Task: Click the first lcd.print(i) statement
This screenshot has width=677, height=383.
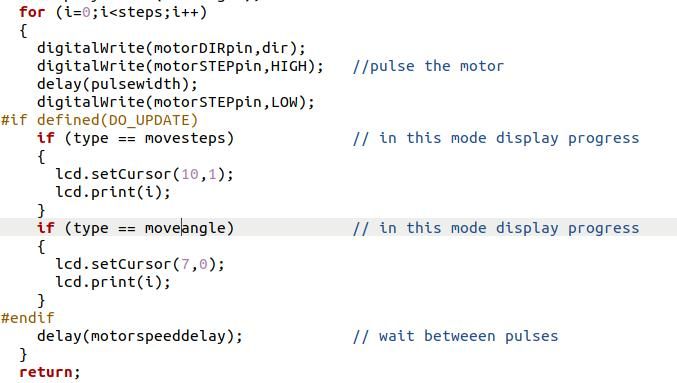Action: 113,192
